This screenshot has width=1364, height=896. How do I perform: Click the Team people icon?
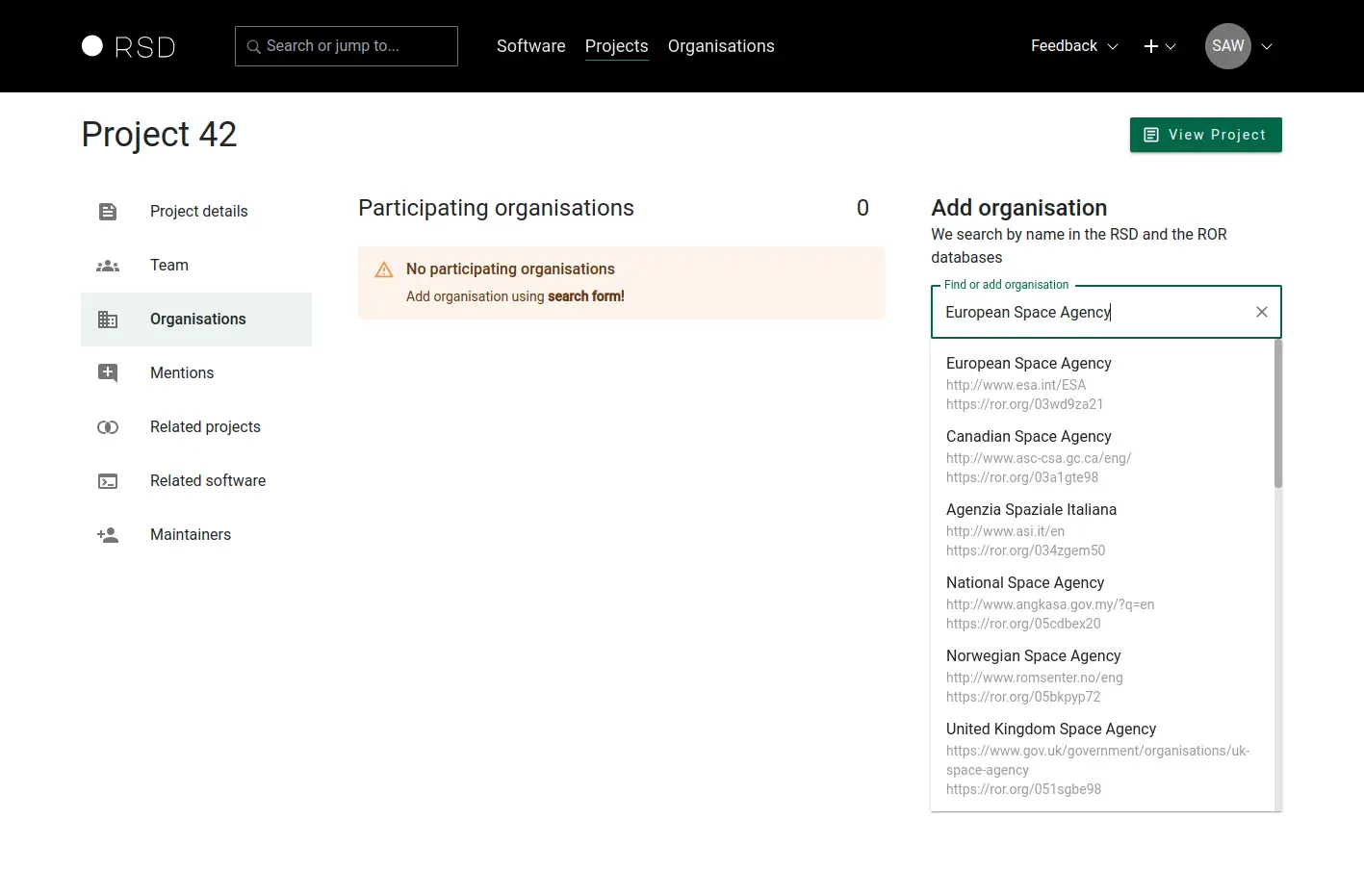(108, 266)
